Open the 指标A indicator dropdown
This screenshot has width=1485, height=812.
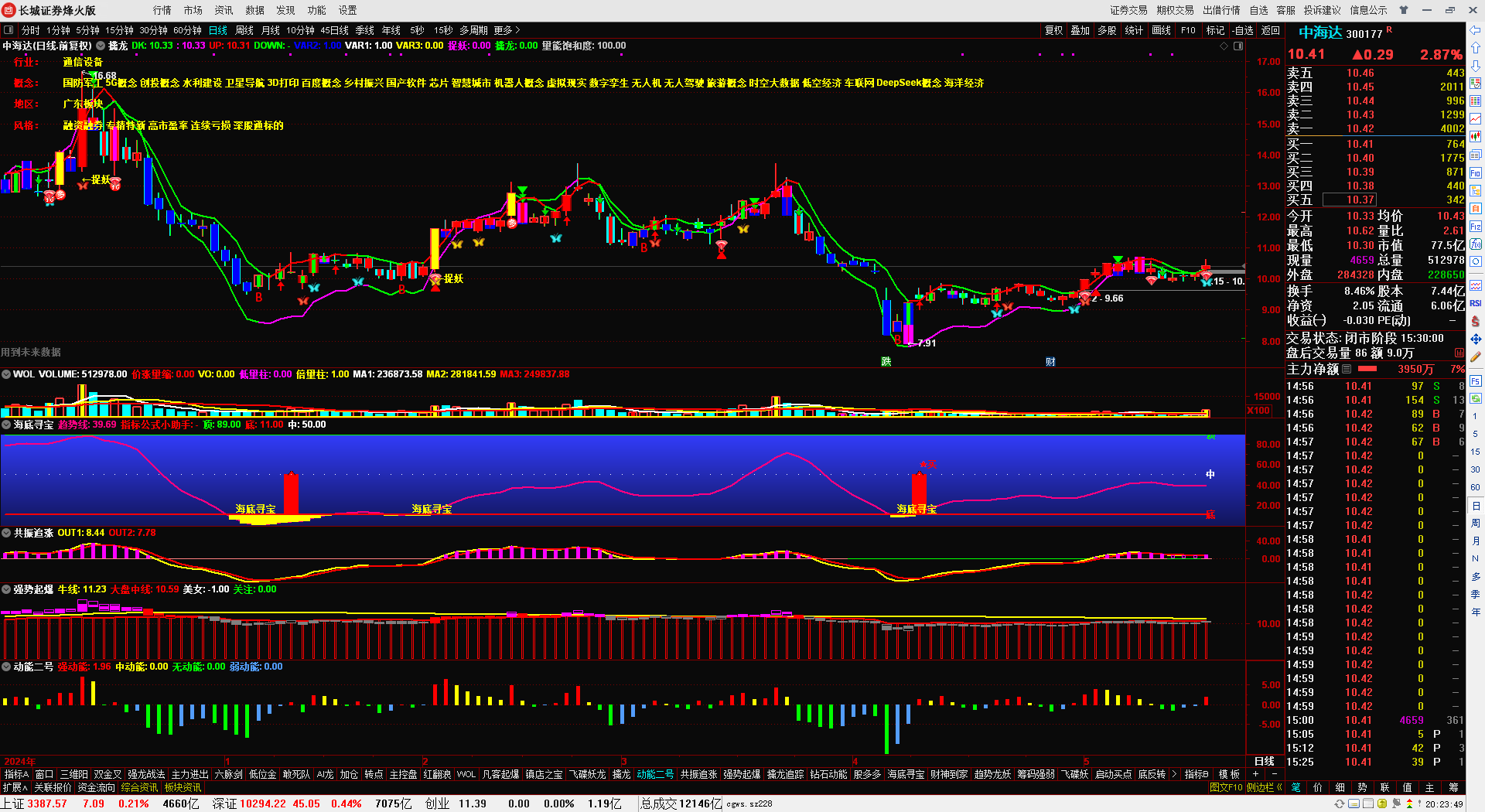coord(16,774)
